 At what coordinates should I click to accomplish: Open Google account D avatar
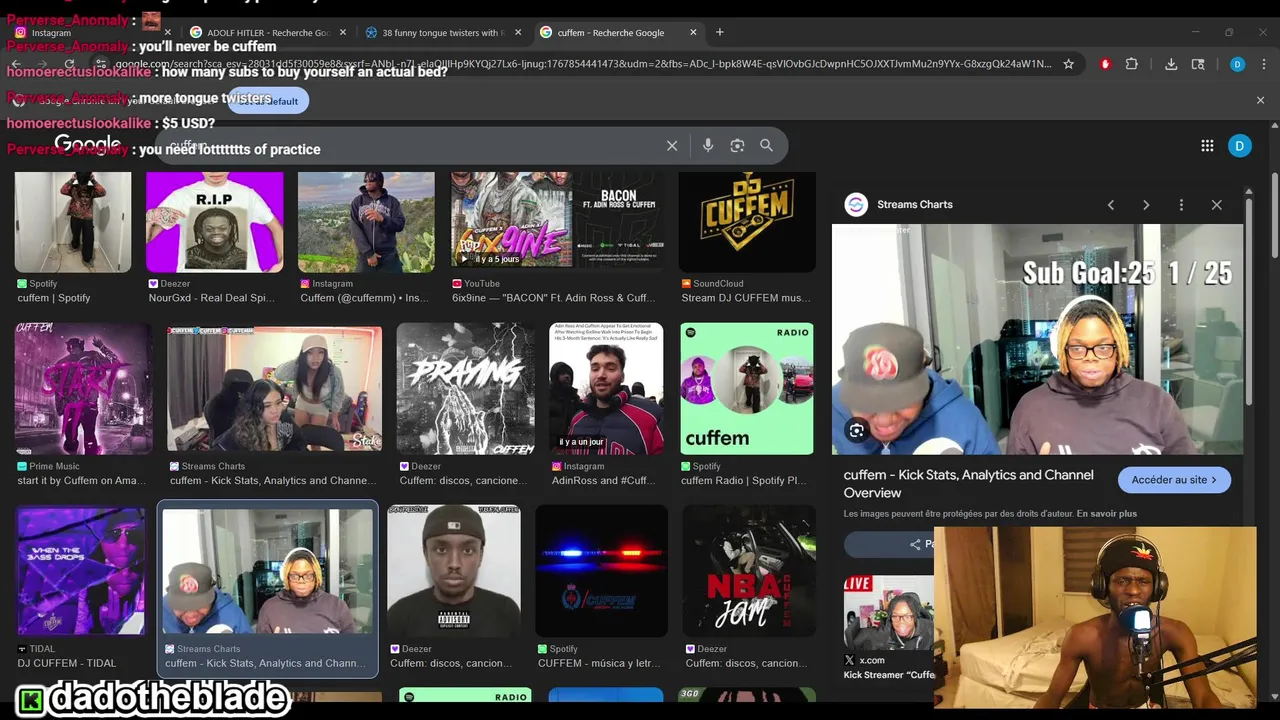tap(1240, 146)
